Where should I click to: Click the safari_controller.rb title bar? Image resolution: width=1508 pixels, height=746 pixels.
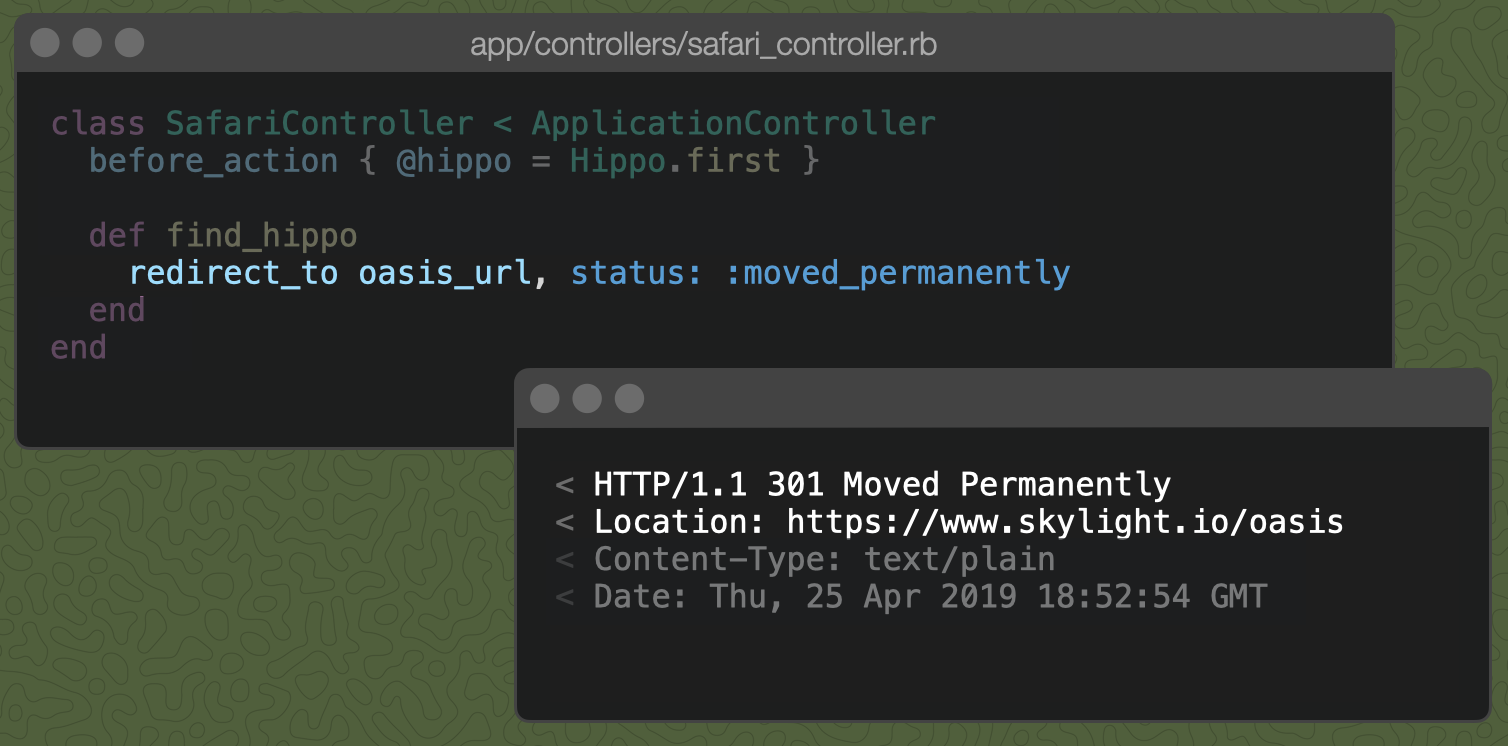pos(705,43)
